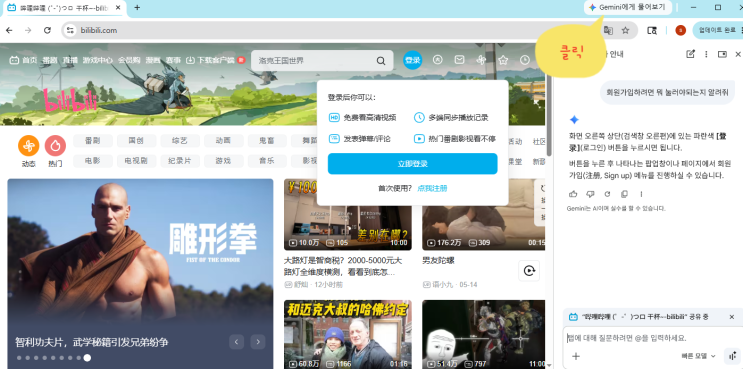The height and width of the screenshot is (369, 743).
Task: Open the 动态 pinwheel icon in header
Action: 481,60
